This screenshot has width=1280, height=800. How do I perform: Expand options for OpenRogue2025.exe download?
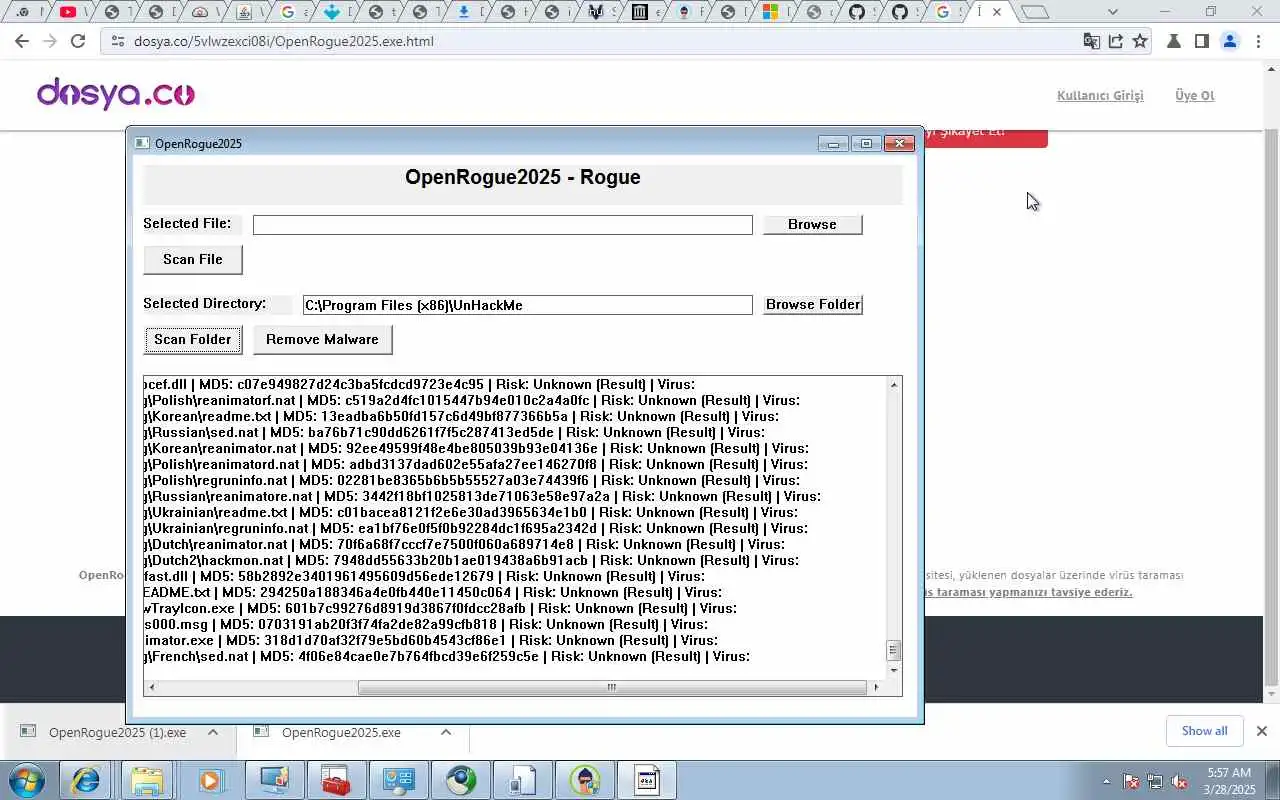(x=446, y=732)
